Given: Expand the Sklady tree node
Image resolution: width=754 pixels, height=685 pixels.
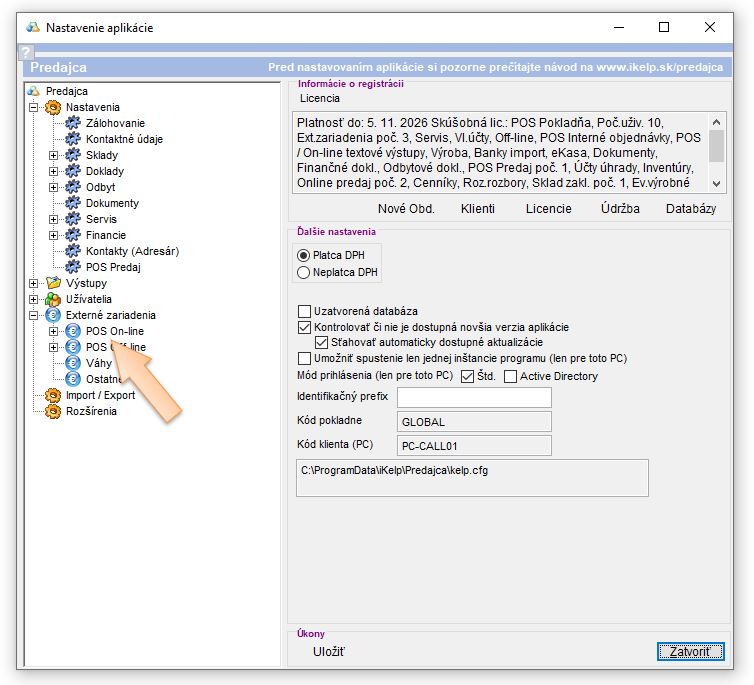Looking at the screenshot, I should (x=54, y=155).
